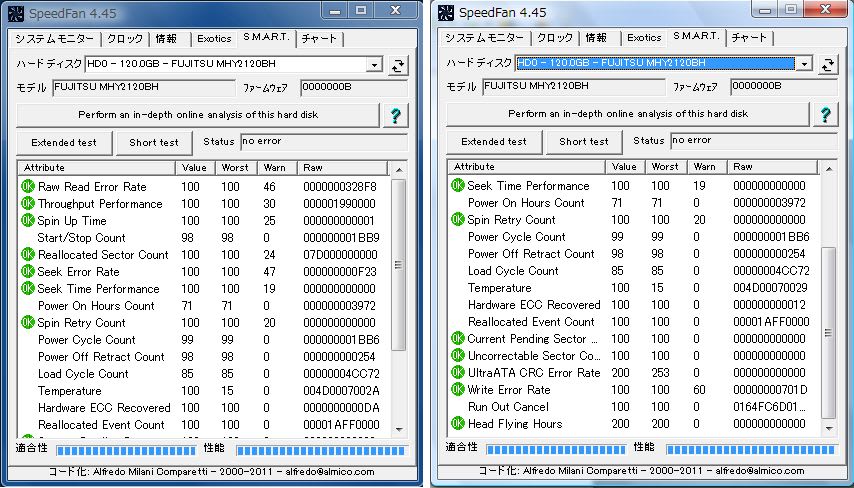Click 適合性 progress bar in right window
The height and width of the screenshot is (488, 854).
pos(556,449)
